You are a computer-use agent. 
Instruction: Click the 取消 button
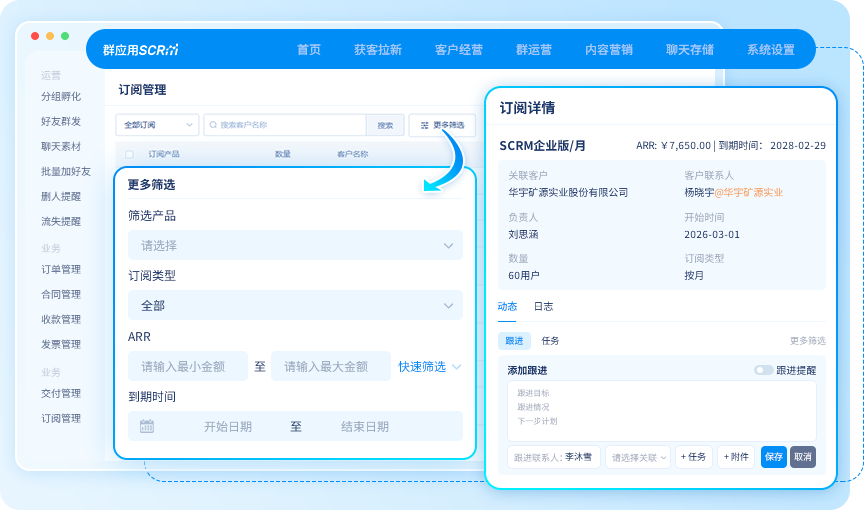tap(803, 457)
